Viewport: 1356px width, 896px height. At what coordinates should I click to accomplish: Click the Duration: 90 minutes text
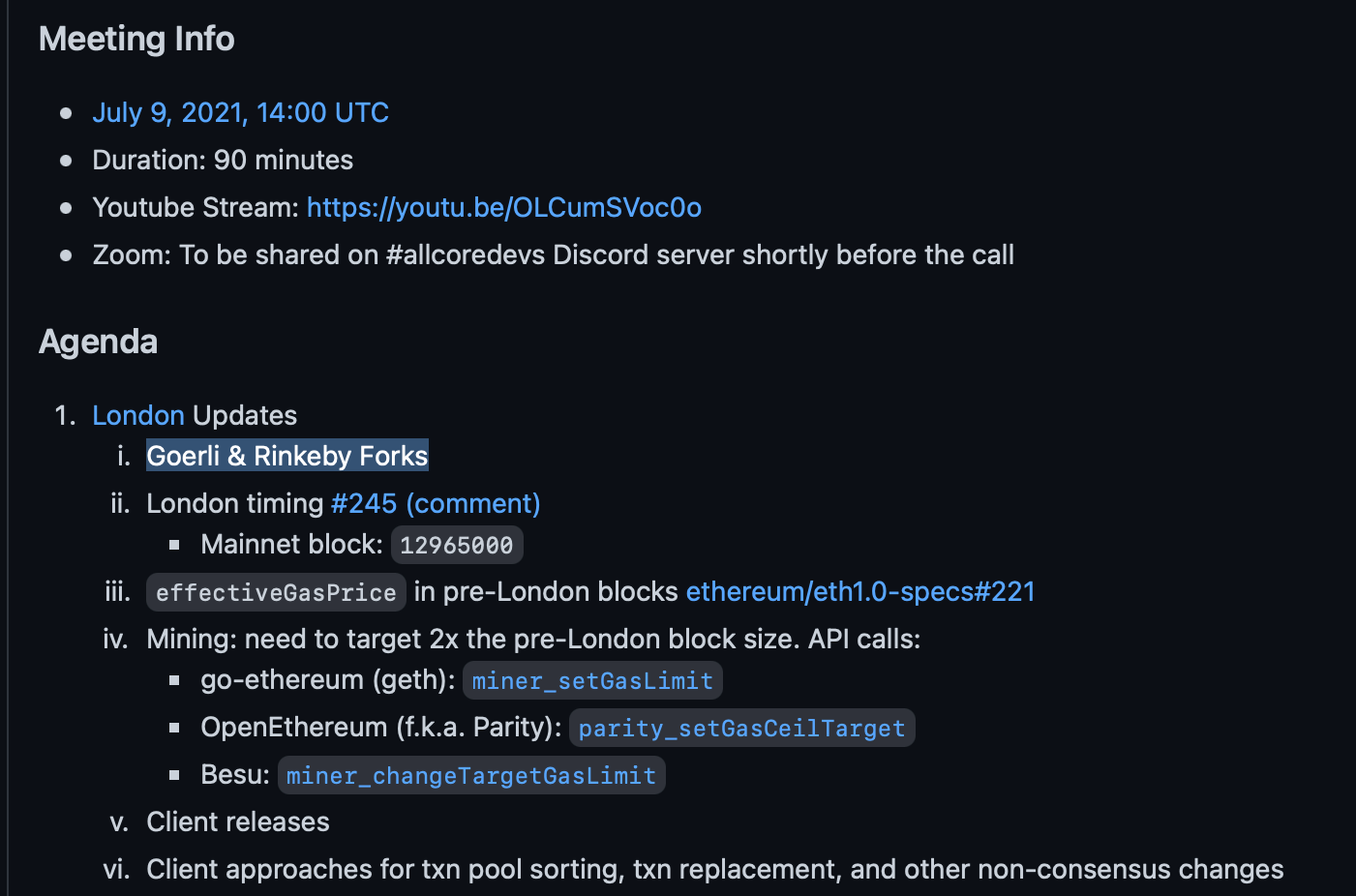[223, 161]
